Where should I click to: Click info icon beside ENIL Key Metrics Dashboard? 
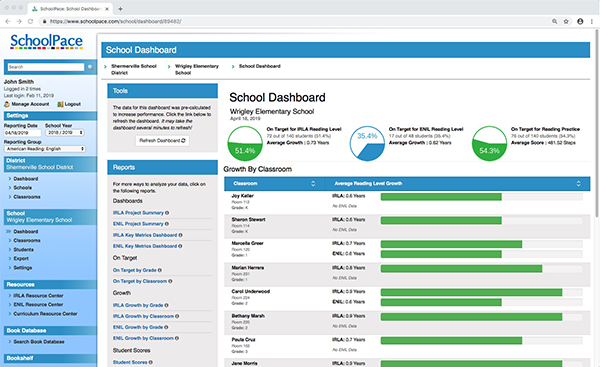point(180,246)
